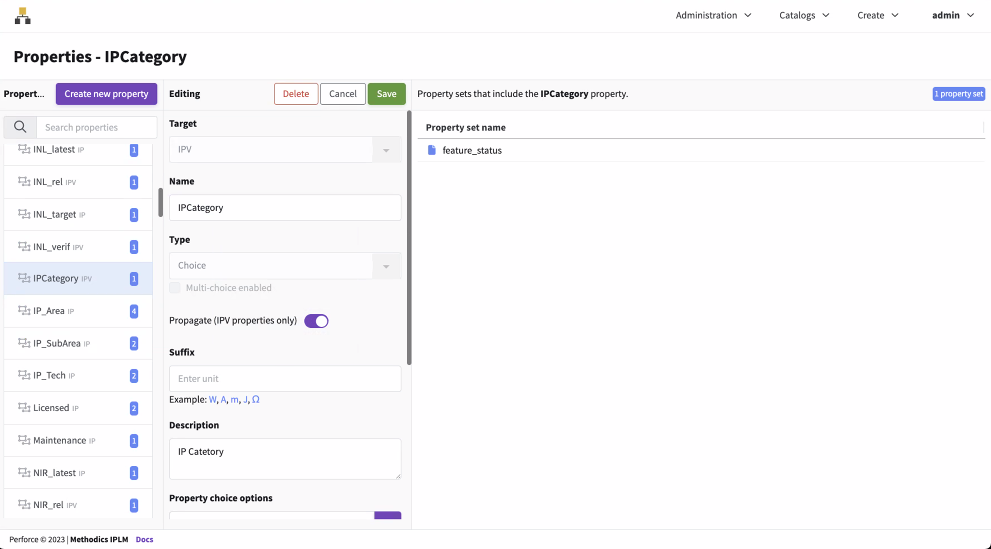This screenshot has height=549, width=991.
Task: Click the Methodics logo icon at top-left
Action: tap(22, 16)
